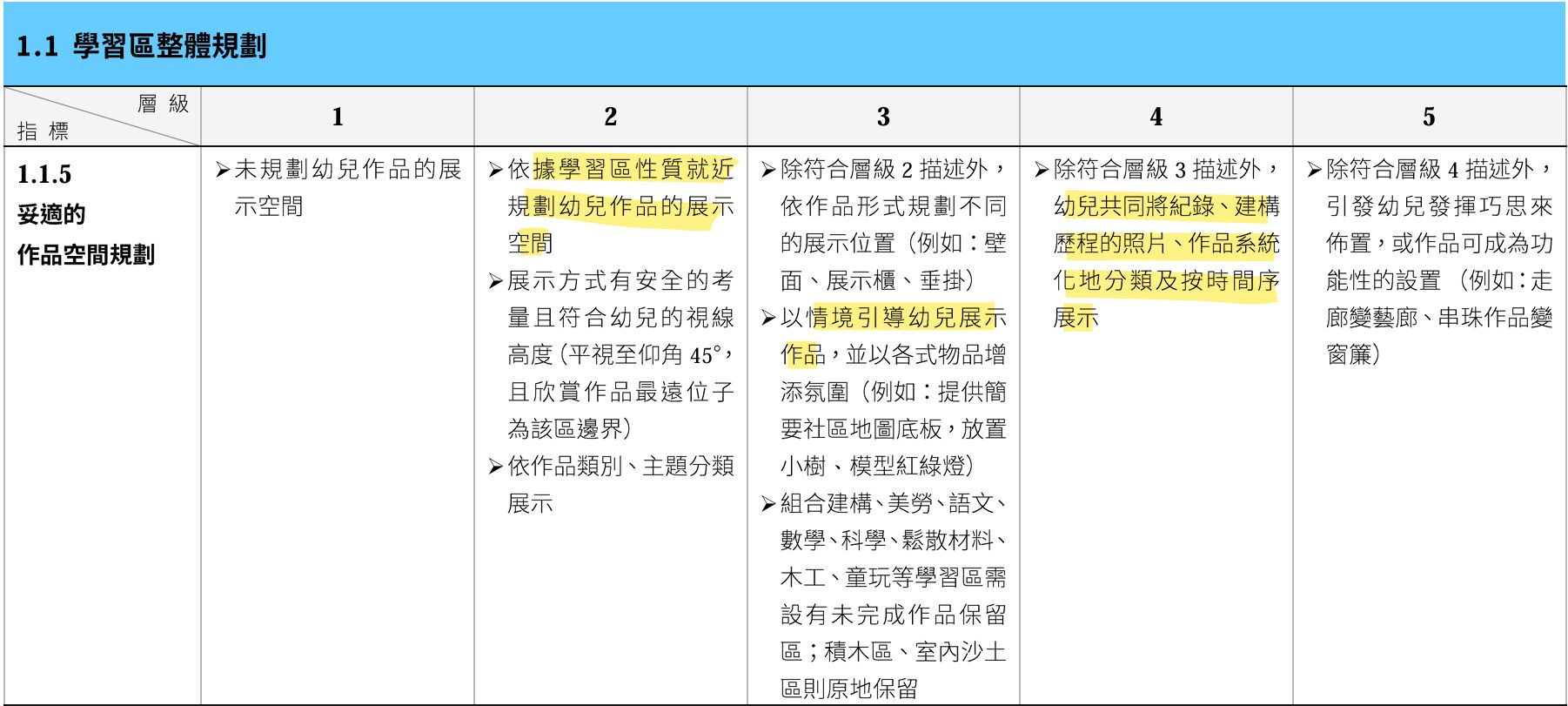Click the indicator number 1.1.5

[44, 175]
